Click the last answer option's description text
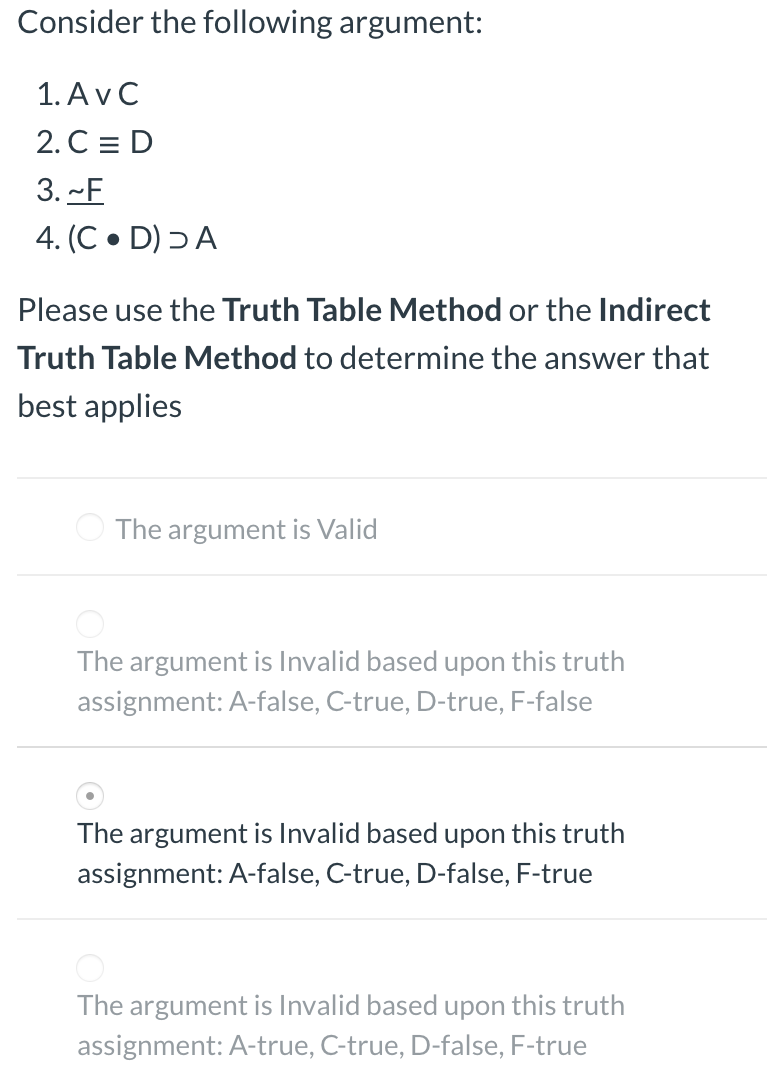 tap(350, 1025)
